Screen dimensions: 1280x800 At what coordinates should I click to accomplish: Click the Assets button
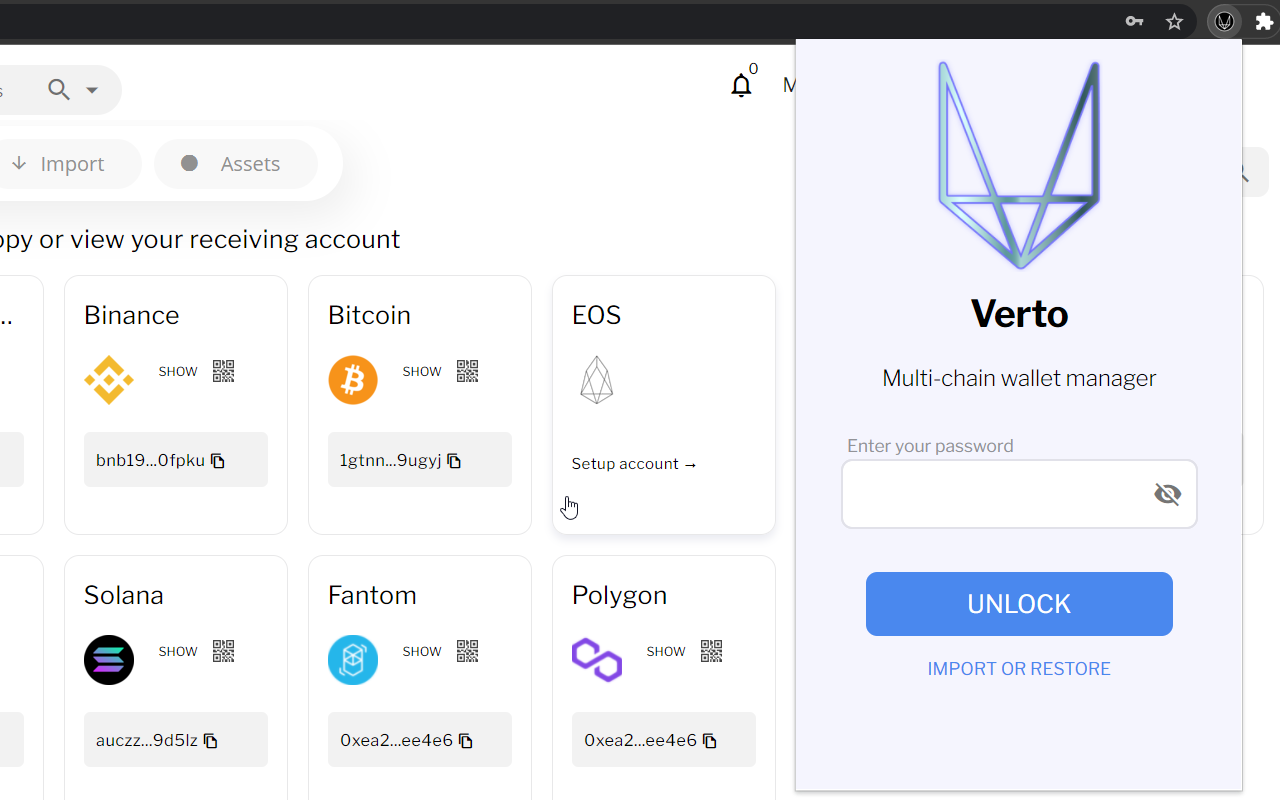[236, 164]
